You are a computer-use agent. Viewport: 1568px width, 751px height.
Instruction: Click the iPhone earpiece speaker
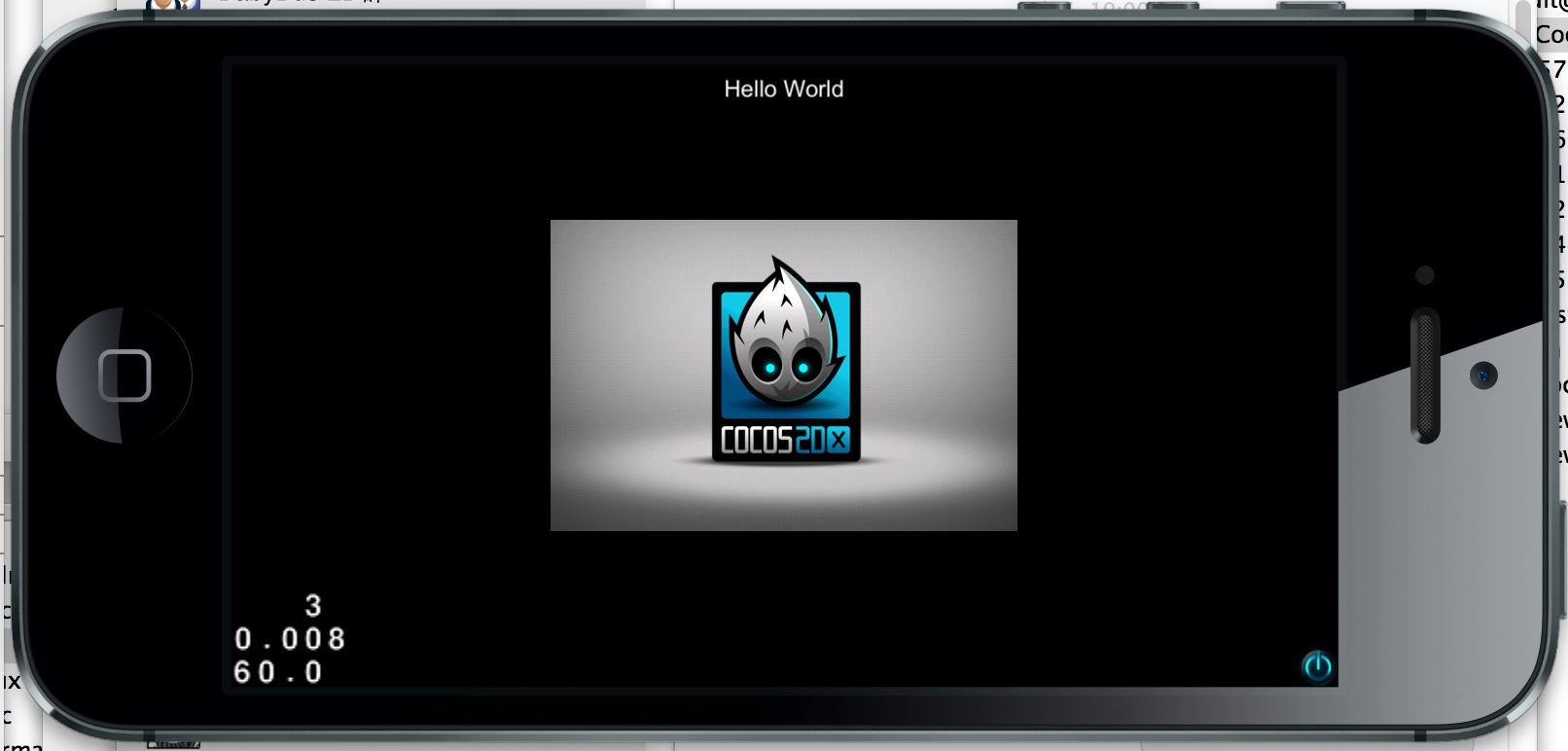pos(1425,375)
